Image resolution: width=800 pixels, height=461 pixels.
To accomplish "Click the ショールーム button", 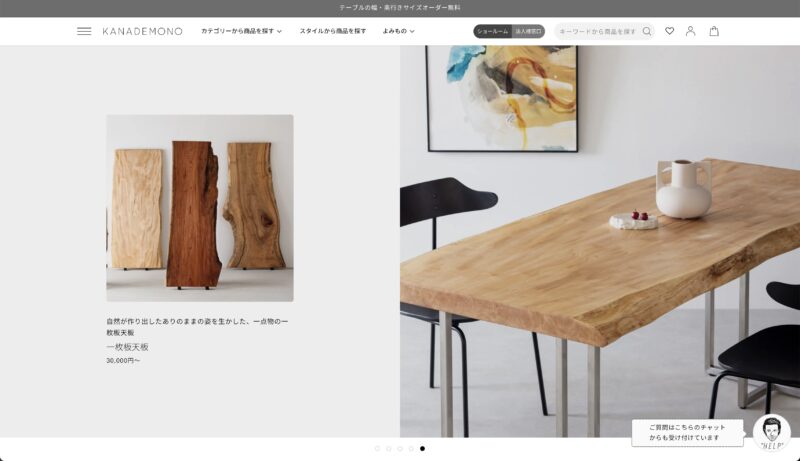I will (x=492, y=31).
